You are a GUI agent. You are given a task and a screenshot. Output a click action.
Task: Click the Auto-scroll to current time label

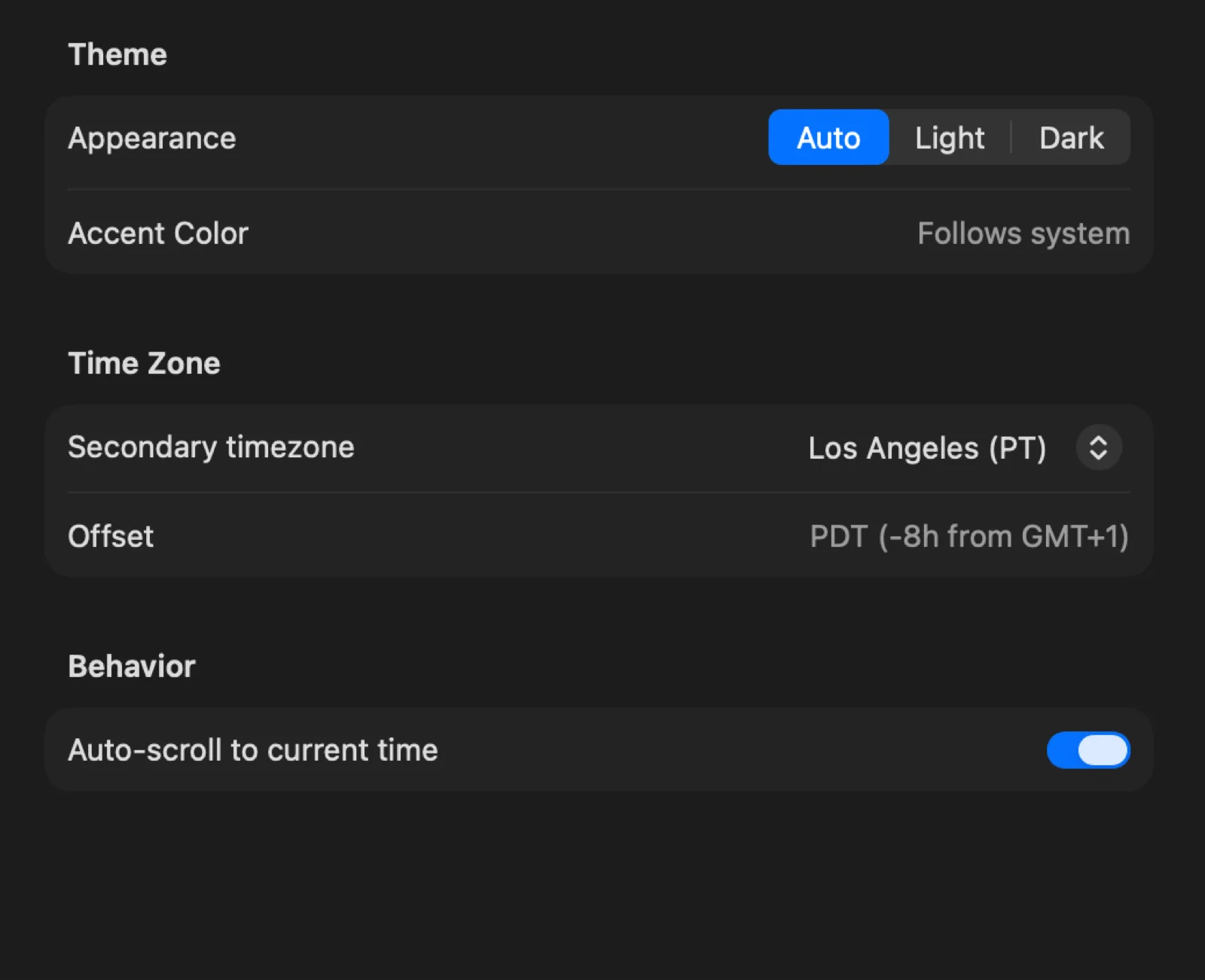point(253,750)
